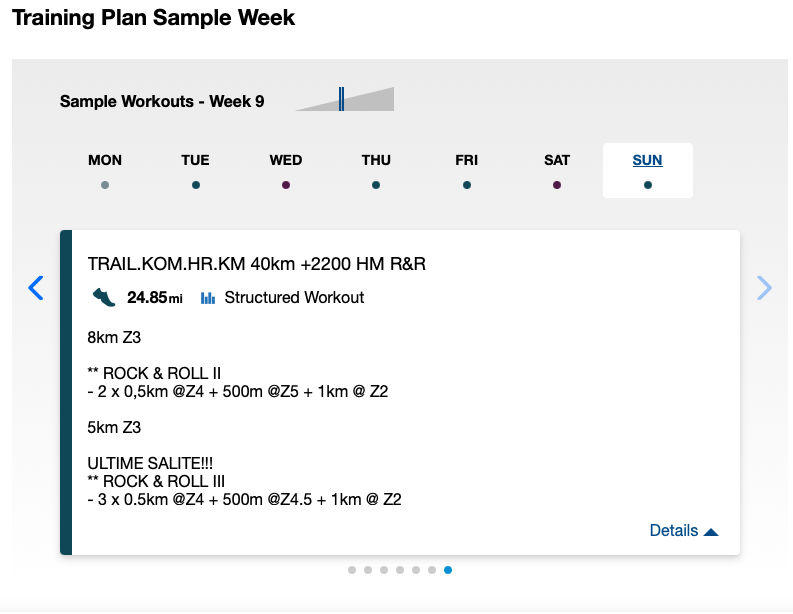The width and height of the screenshot is (793, 614).
Task: Select the FRI day tab
Action: point(466,170)
